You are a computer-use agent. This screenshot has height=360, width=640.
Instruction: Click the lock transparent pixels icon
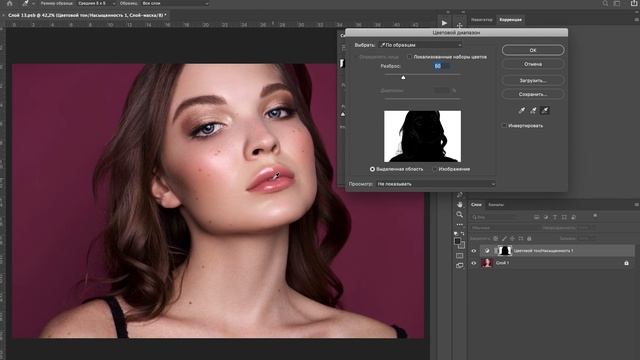(x=496, y=238)
